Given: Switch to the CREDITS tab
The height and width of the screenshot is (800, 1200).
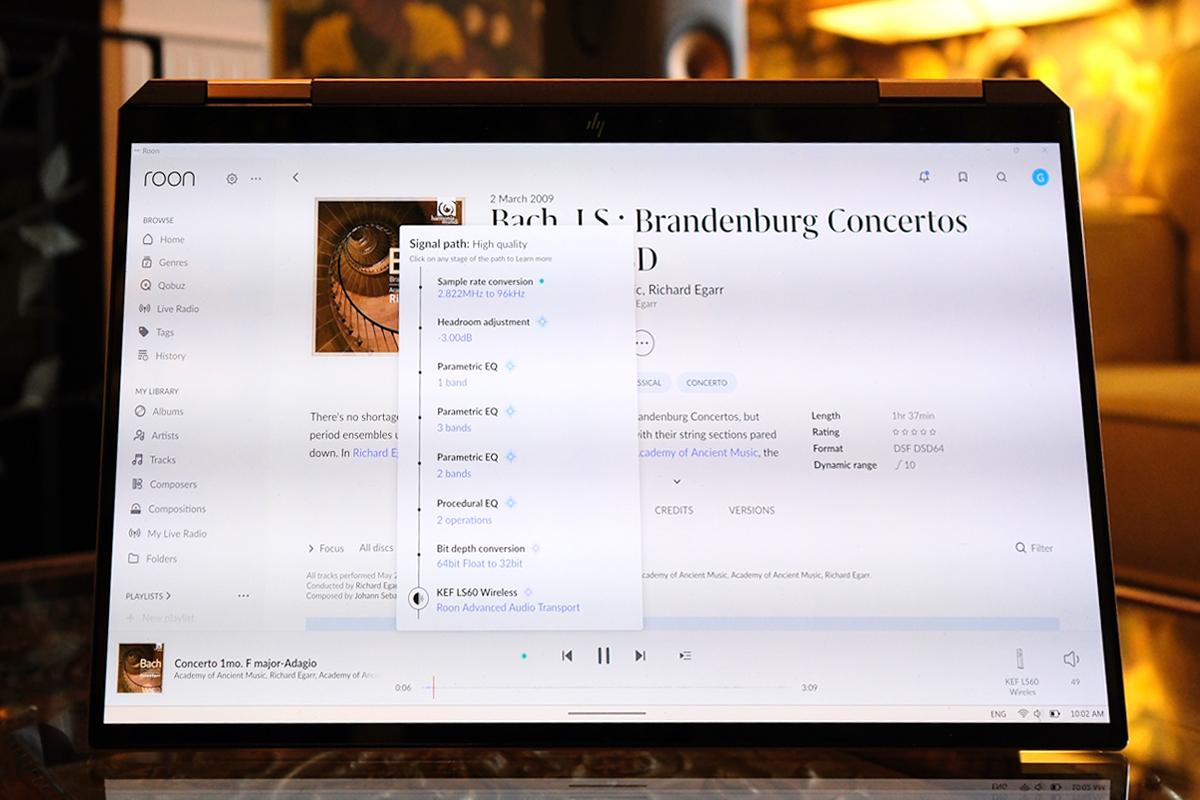Looking at the screenshot, I should coord(674,510).
